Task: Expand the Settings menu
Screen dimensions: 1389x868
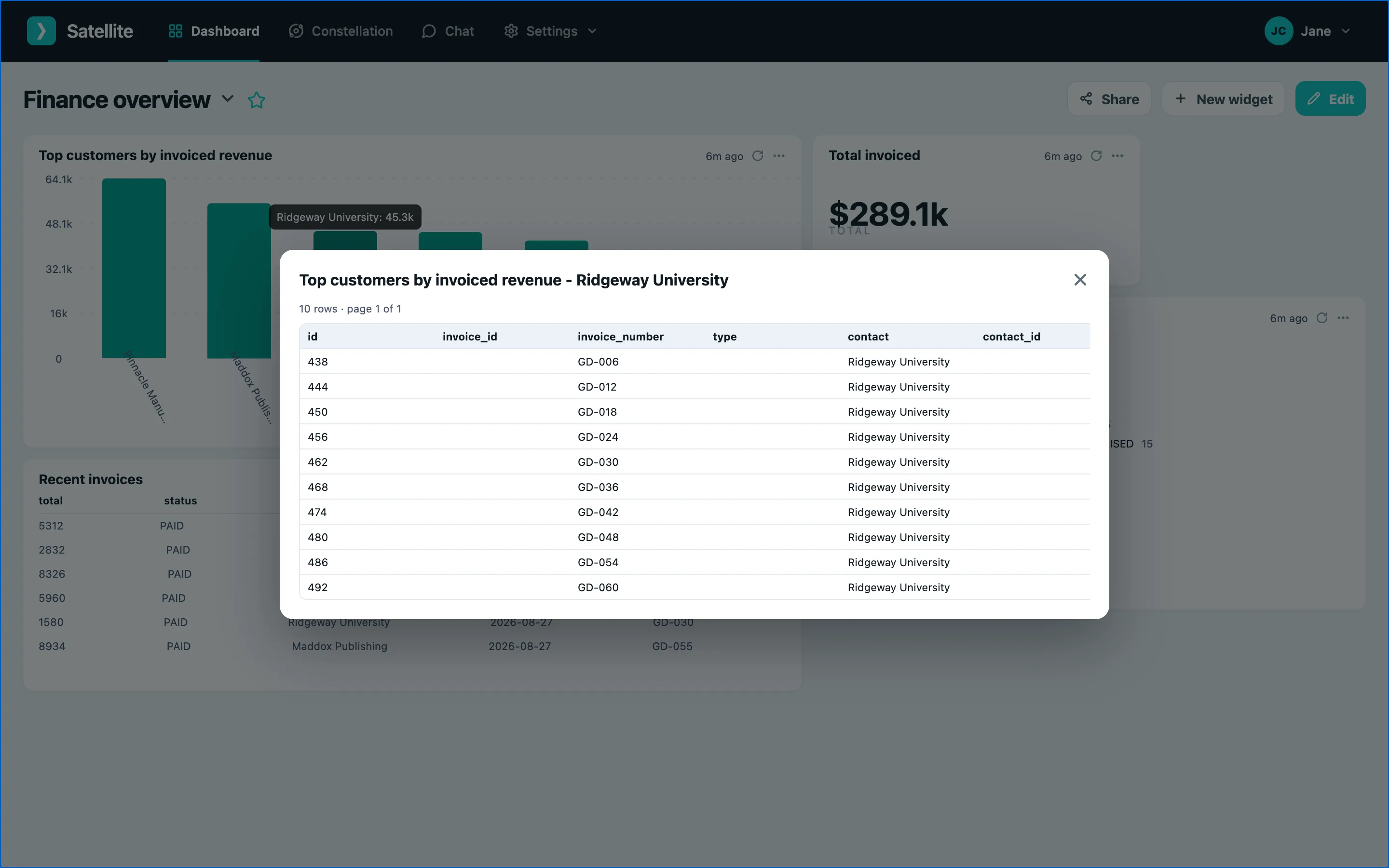Action: [550, 31]
